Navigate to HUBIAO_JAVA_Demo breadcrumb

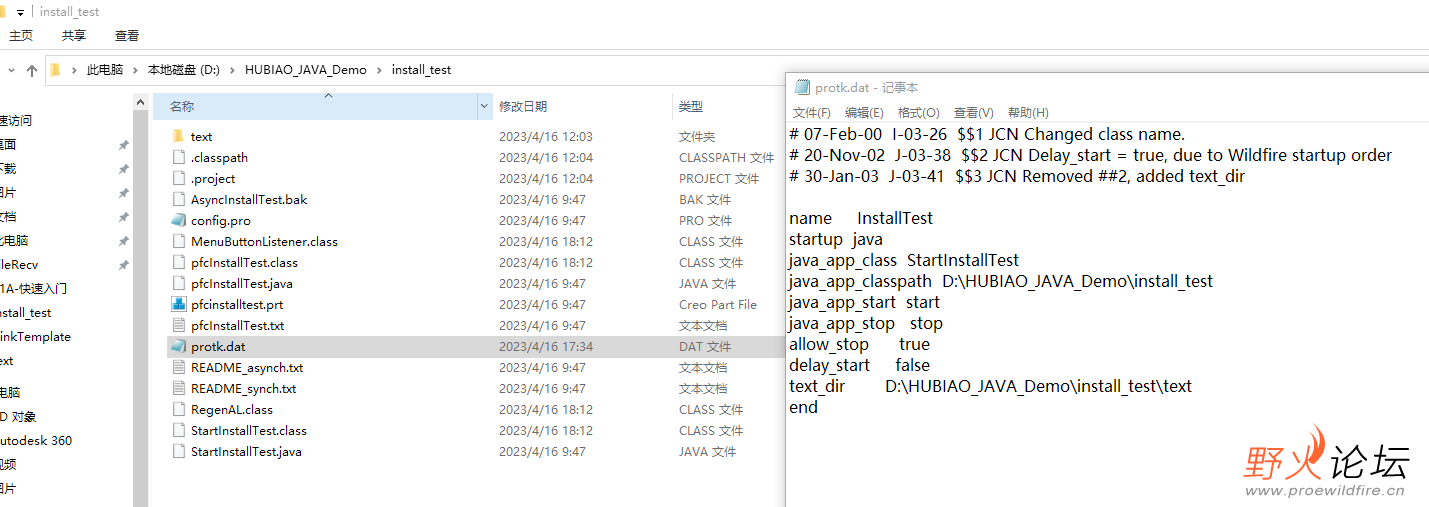[x=306, y=70]
